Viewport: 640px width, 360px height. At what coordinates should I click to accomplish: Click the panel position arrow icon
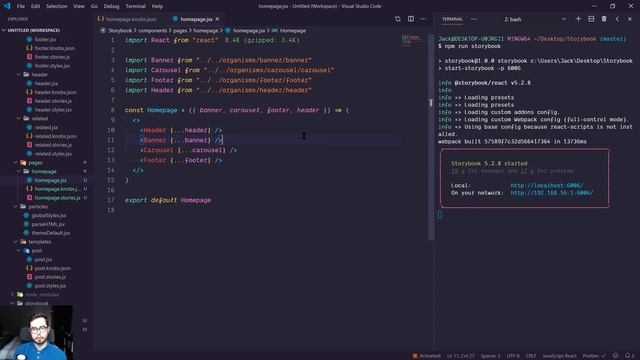coord(617,19)
